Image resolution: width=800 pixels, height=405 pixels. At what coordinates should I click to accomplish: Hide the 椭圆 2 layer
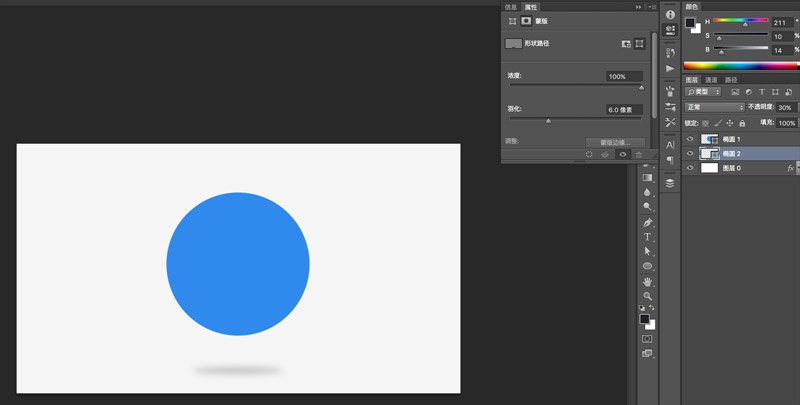(x=690, y=153)
